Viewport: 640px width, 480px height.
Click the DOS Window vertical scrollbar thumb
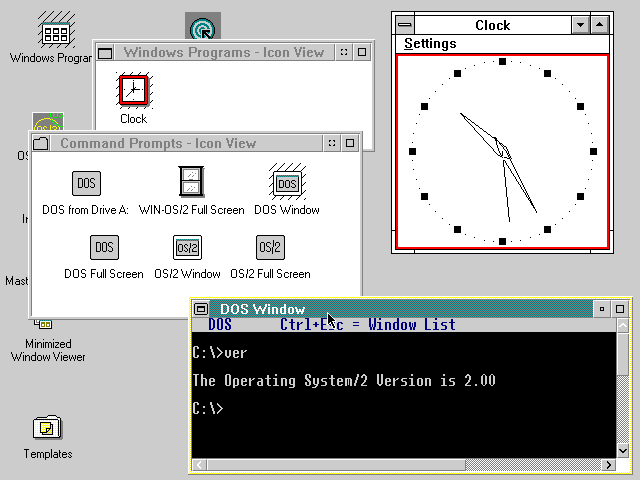click(623, 354)
